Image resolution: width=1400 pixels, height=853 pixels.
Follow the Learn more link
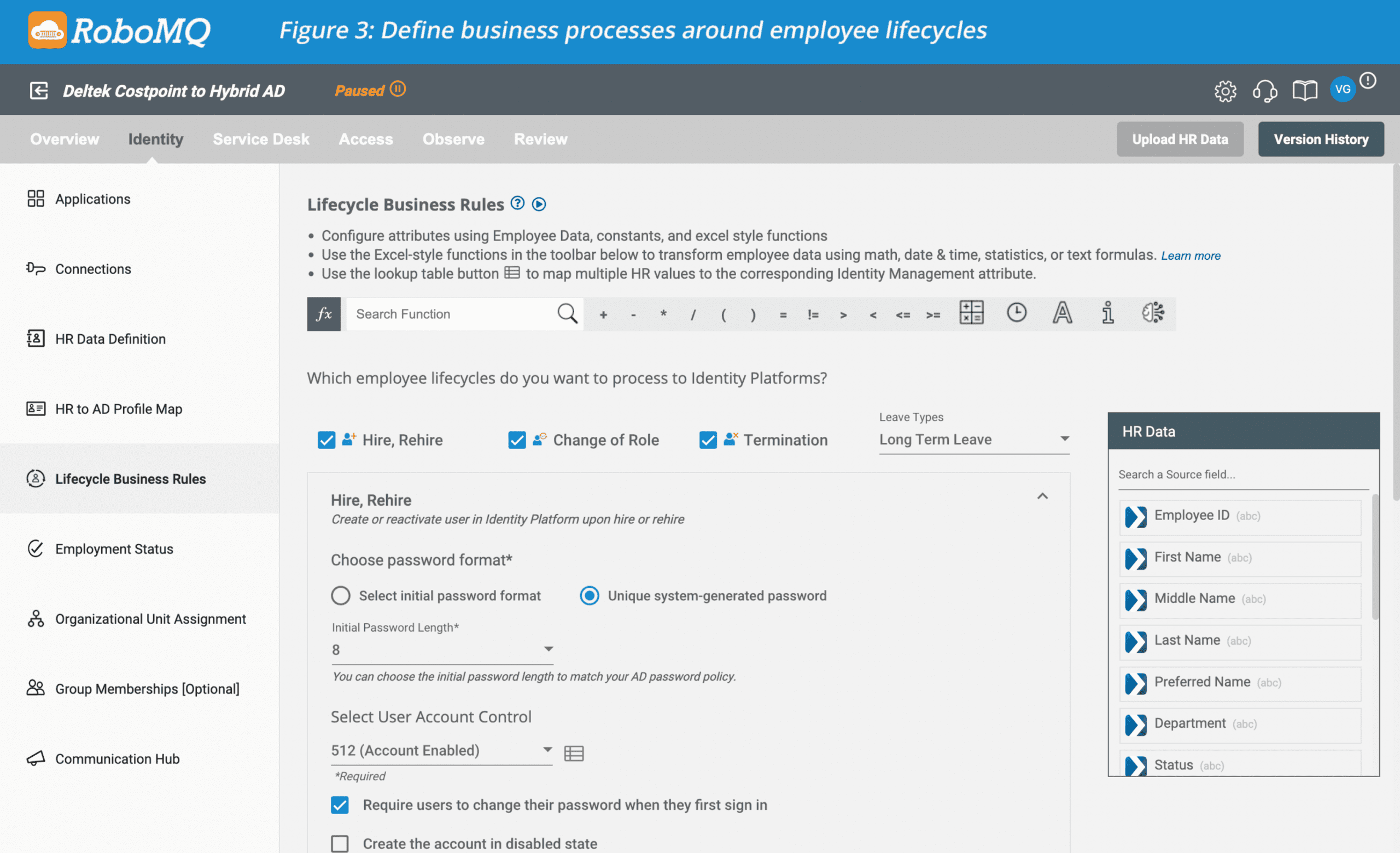click(1191, 255)
